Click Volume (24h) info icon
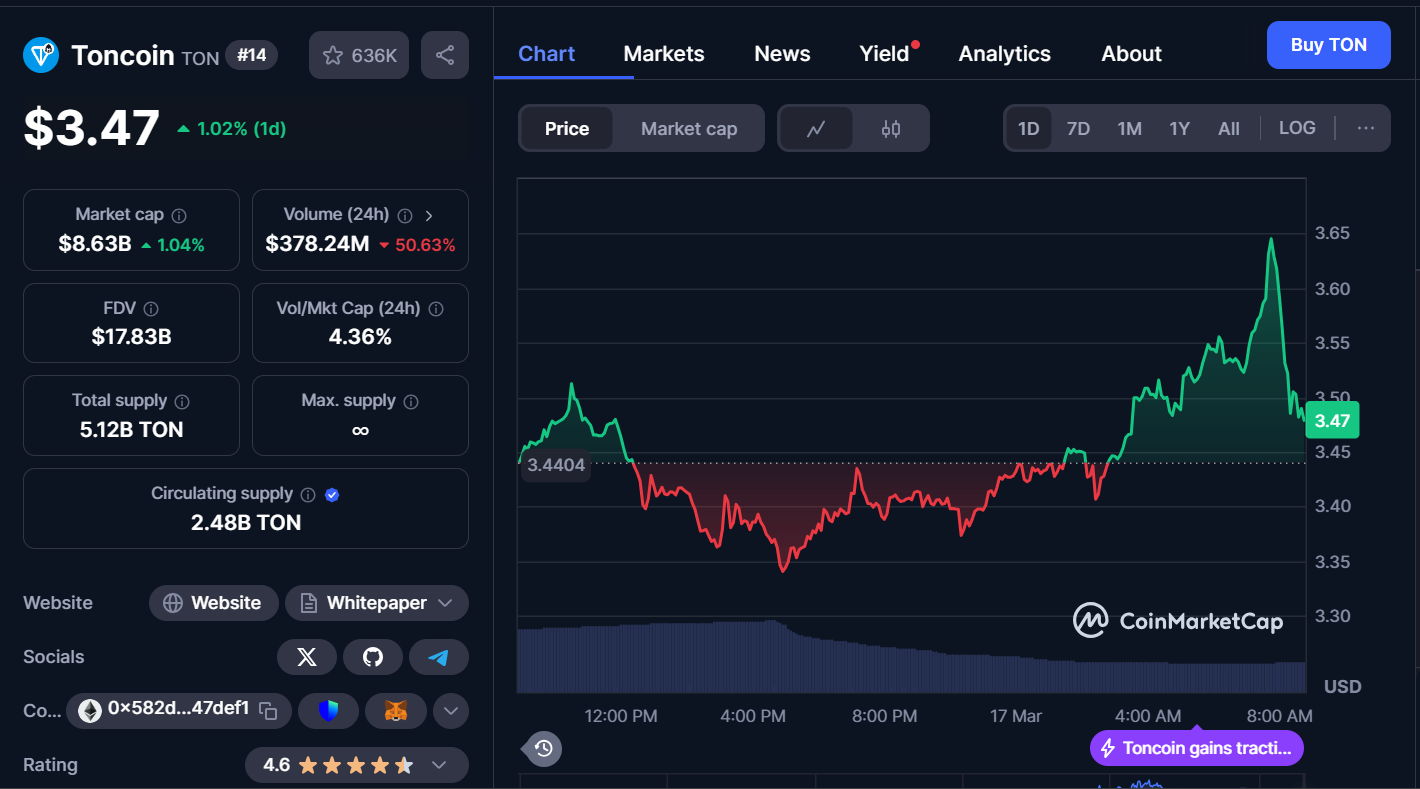1420x789 pixels. pyautogui.click(x=405, y=215)
